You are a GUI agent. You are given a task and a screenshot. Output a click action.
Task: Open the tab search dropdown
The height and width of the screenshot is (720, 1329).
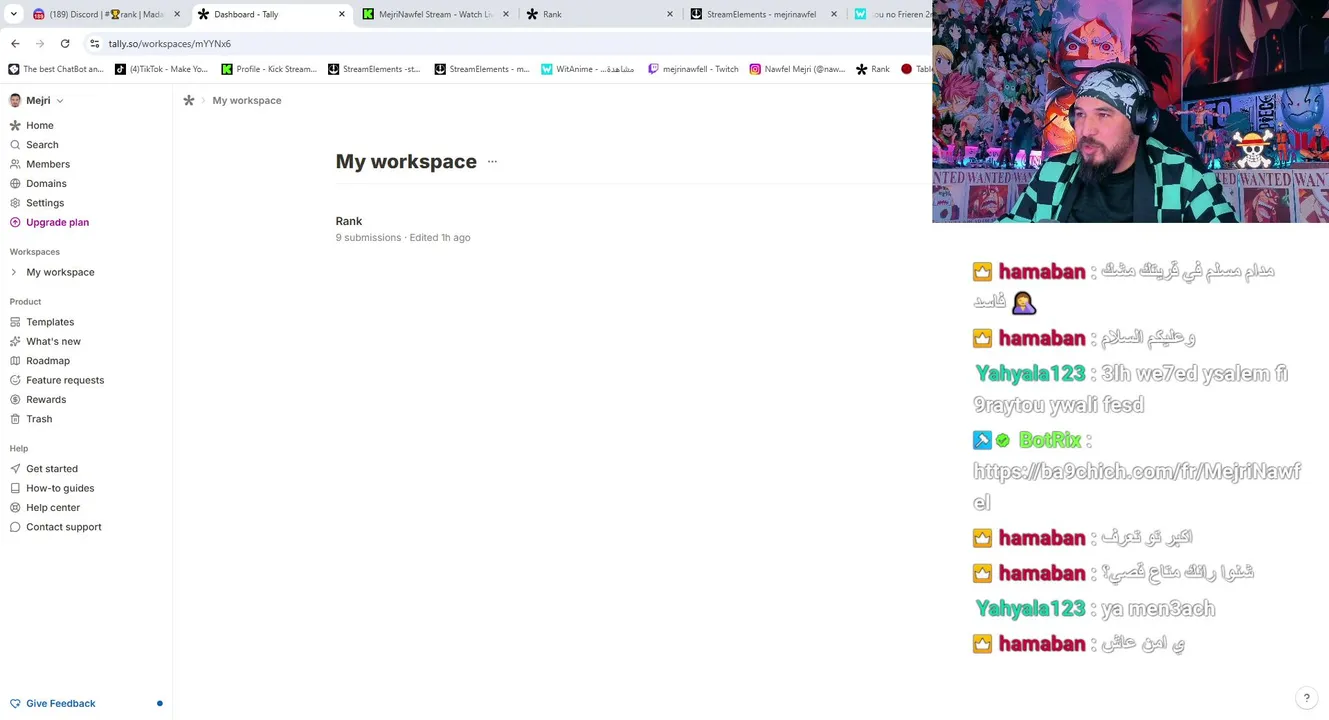(x=14, y=14)
